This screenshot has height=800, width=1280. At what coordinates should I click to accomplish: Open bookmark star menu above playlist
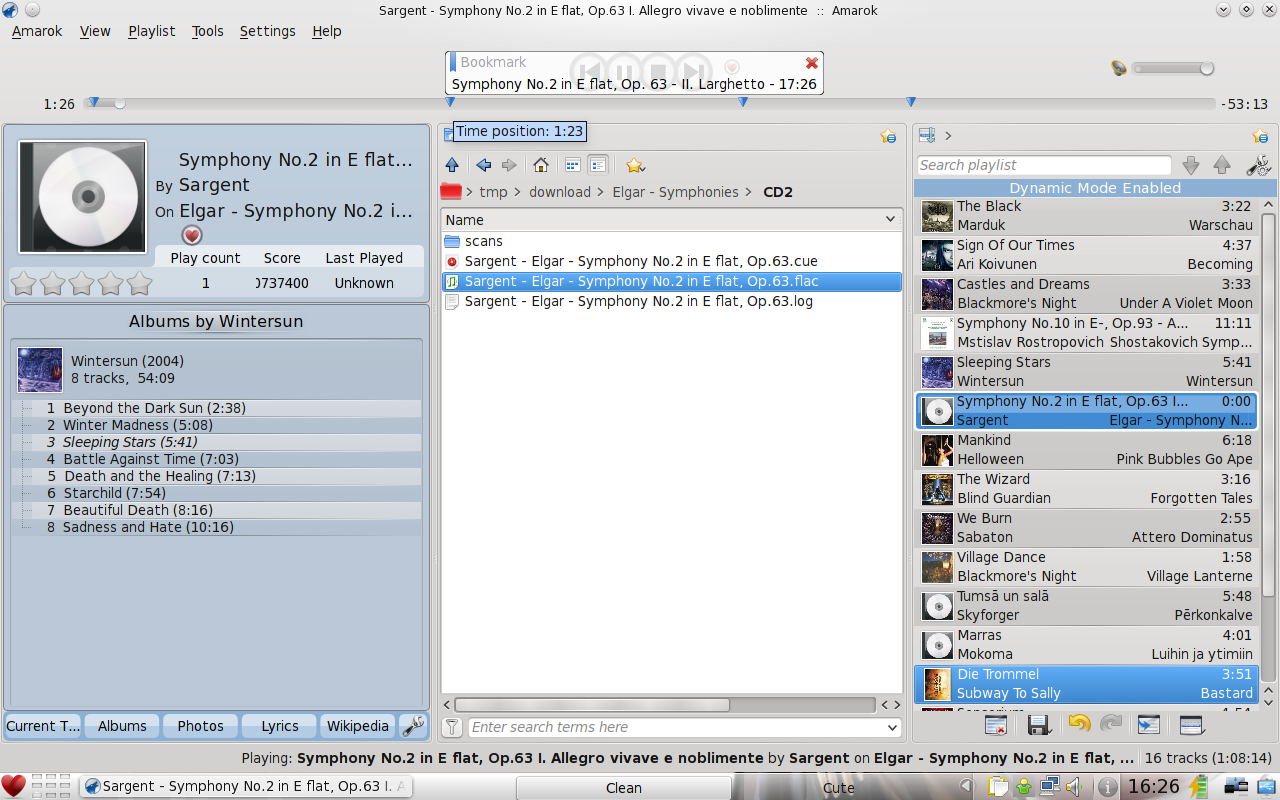(1261, 136)
